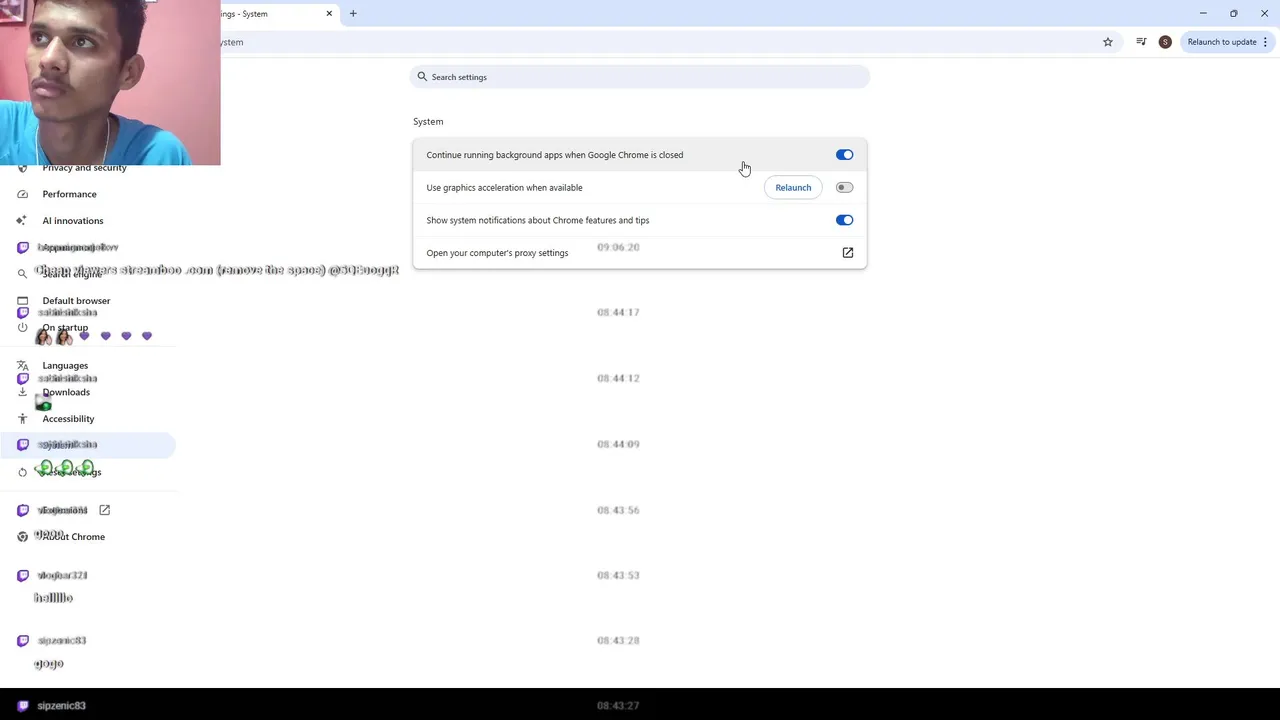The width and height of the screenshot is (1280, 720).
Task: Close the Settings - System tab
Action: tap(329, 14)
